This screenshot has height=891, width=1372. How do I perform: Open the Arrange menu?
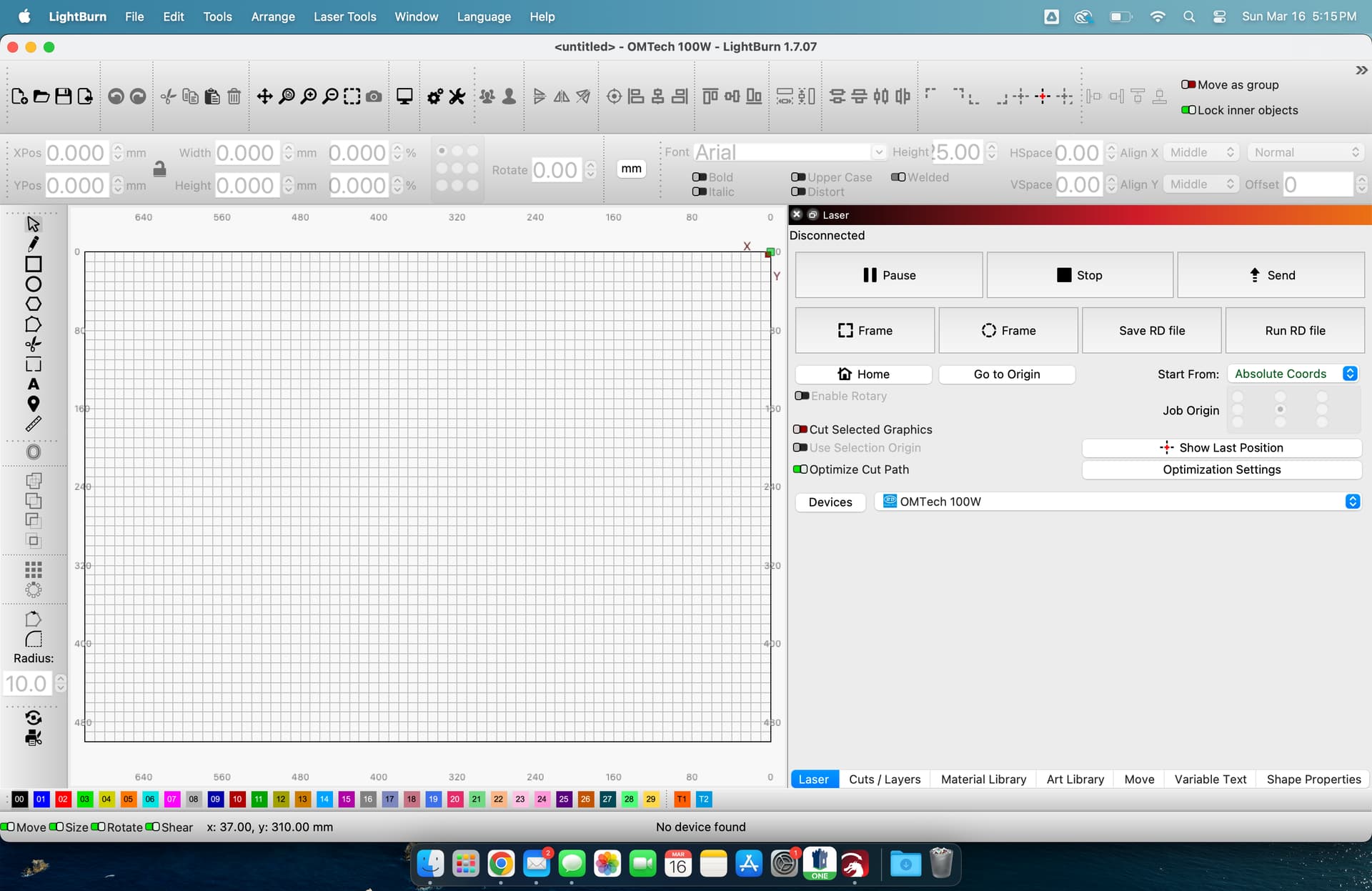pos(272,16)
